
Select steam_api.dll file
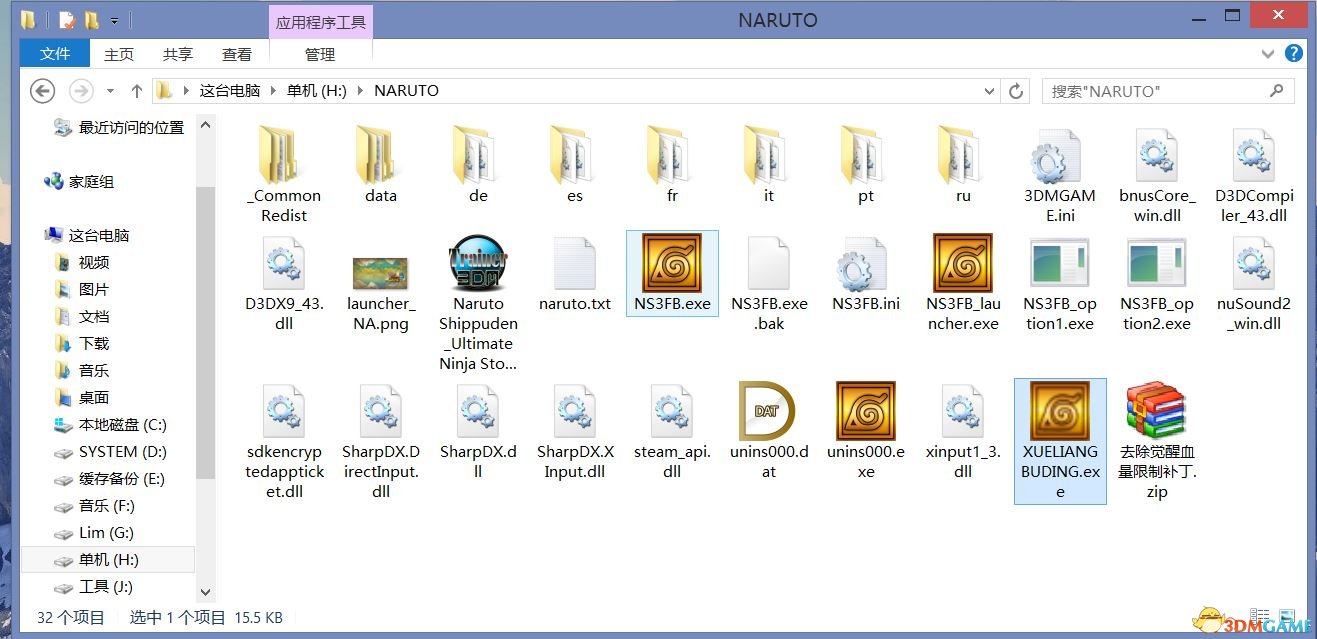coord(672,431)
